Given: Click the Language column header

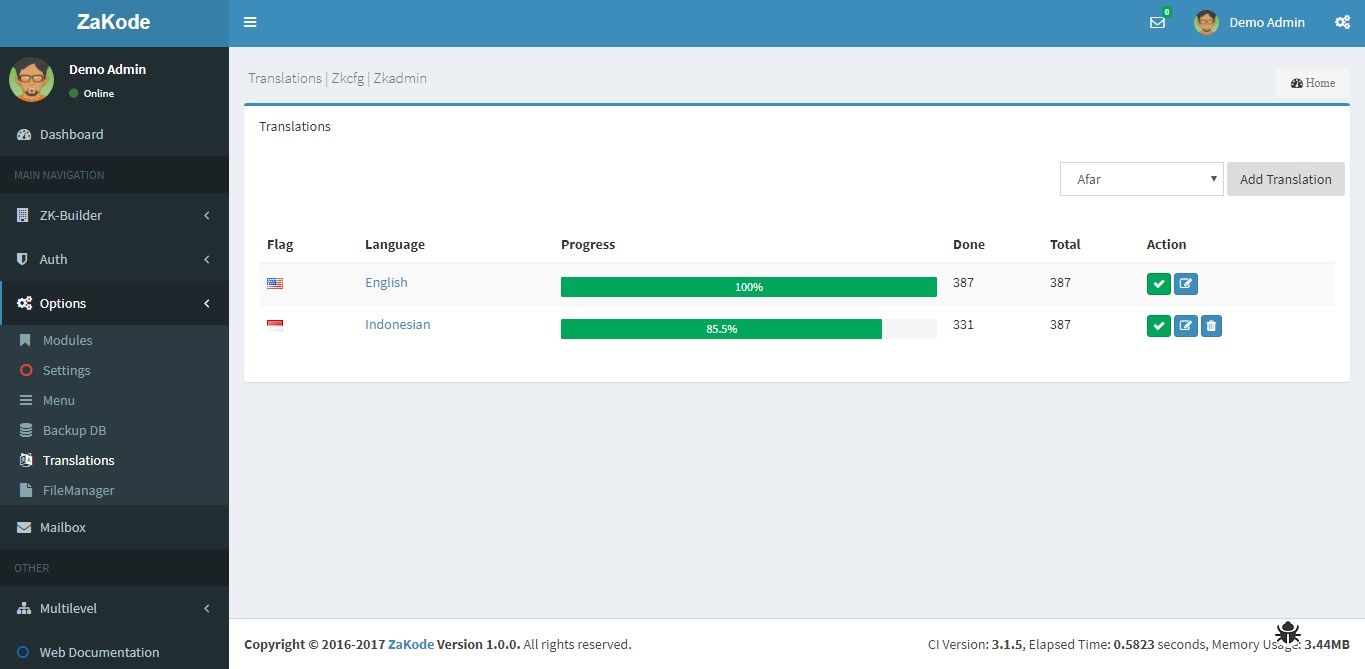Looking at the screenshot, I should coord(394,244).
